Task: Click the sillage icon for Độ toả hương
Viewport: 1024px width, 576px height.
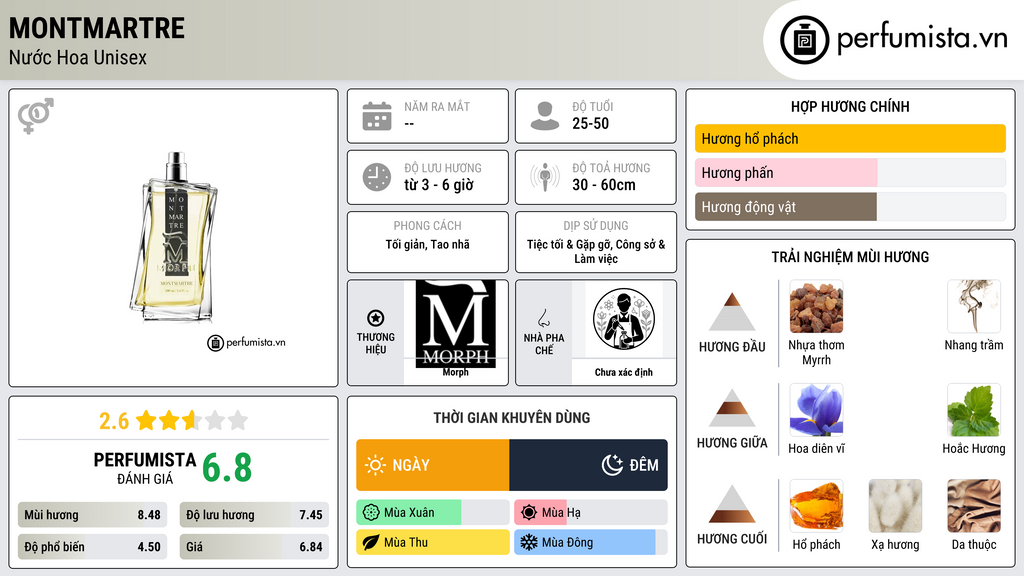Action: (x=545, y=177)
